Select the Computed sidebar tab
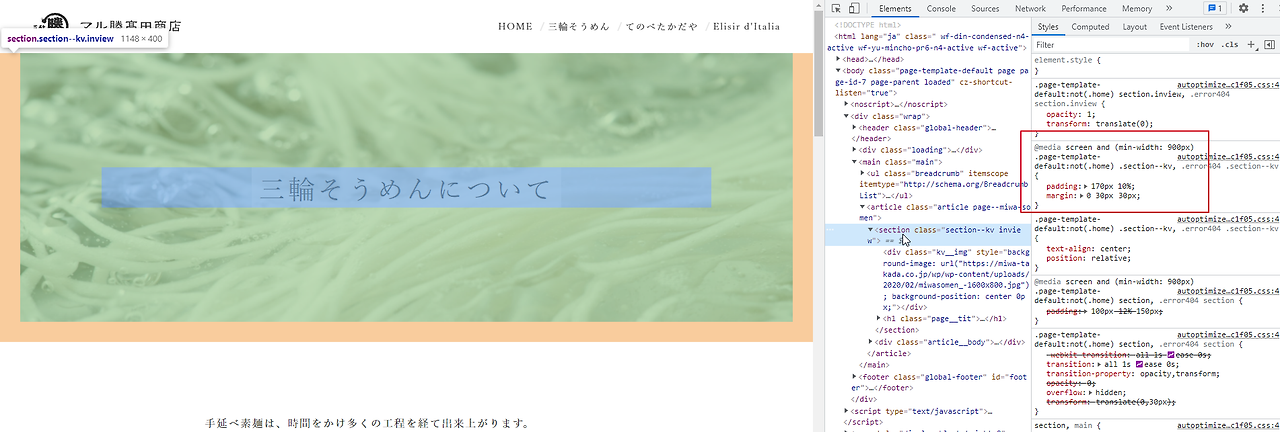The image size is (1280, 432). click(1090, 27)
